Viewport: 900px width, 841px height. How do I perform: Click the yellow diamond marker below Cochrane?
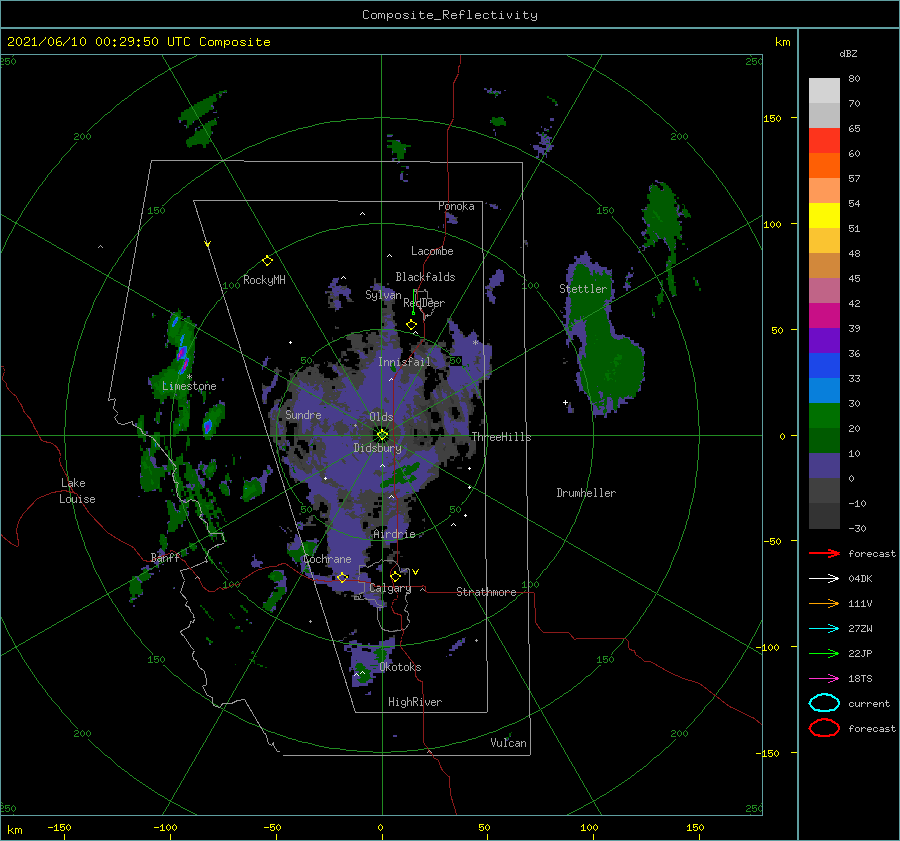point(343,577)
